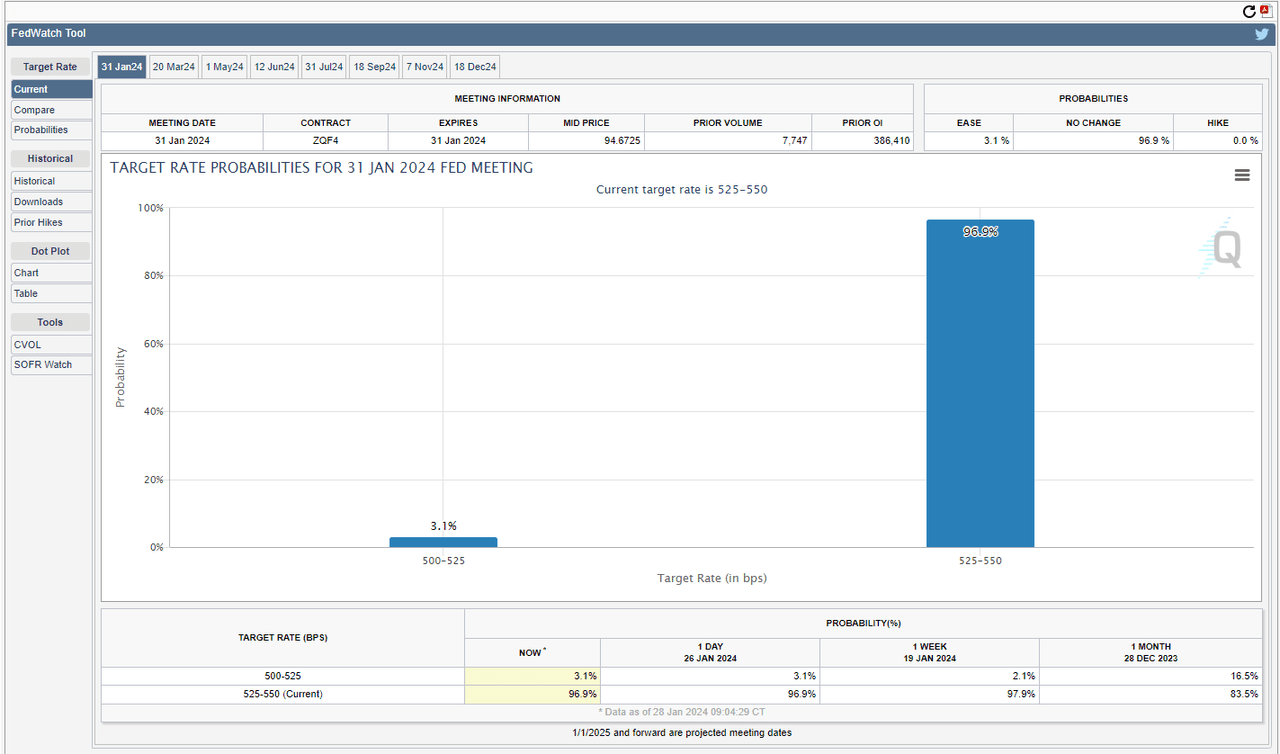This screenshot has width=1280, height=754.
Task: Open the Prior Hikes sidebar item
Action: pos(51,222)
